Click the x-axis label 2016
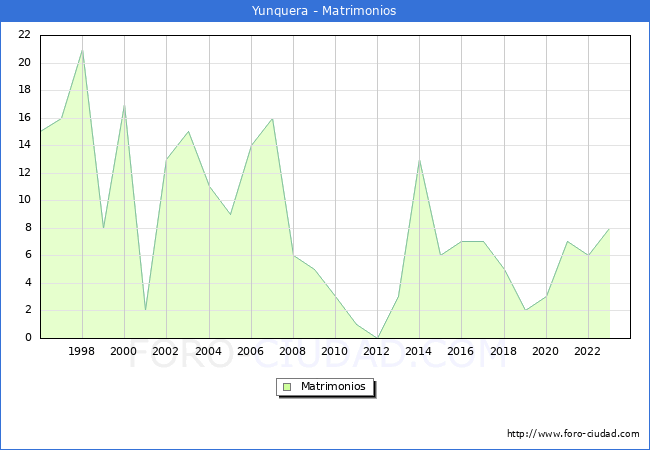The height and width of the screenshot is (450, 650). (x=460, y=351)
